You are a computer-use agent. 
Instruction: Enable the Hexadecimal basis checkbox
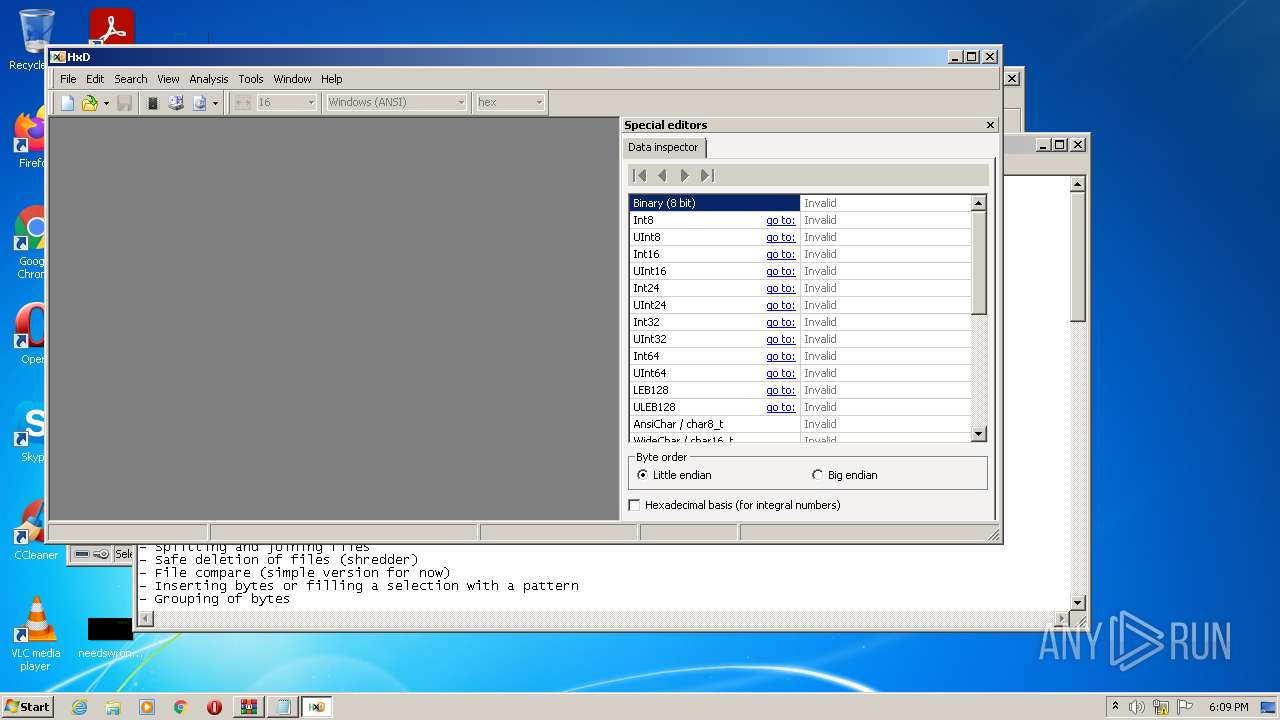(634, 505)
